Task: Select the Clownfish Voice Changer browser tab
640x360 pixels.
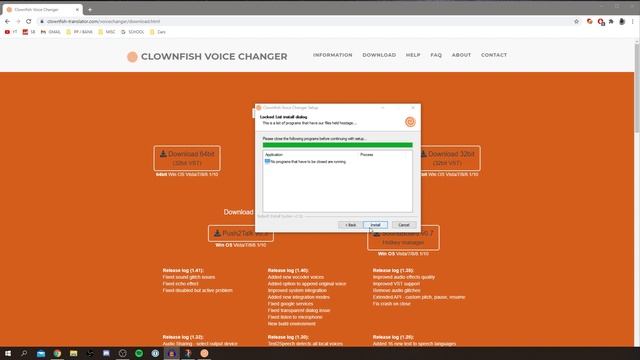Action: pos(41,9)
